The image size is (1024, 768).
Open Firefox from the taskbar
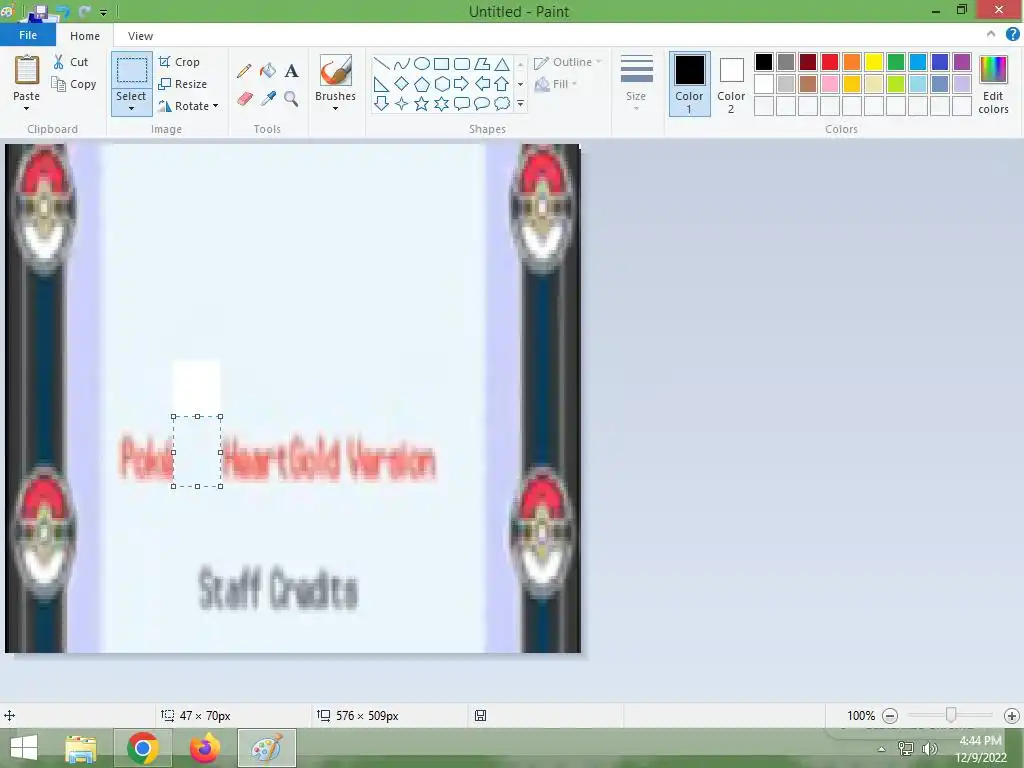[x=204, y=748]
